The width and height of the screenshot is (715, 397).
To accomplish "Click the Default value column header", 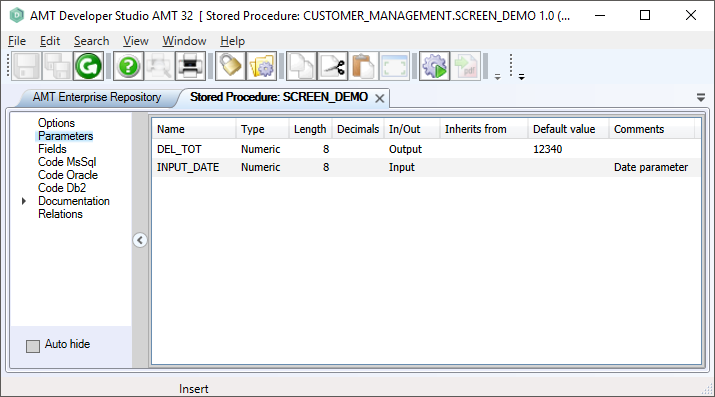I will [x=568, y=129].
